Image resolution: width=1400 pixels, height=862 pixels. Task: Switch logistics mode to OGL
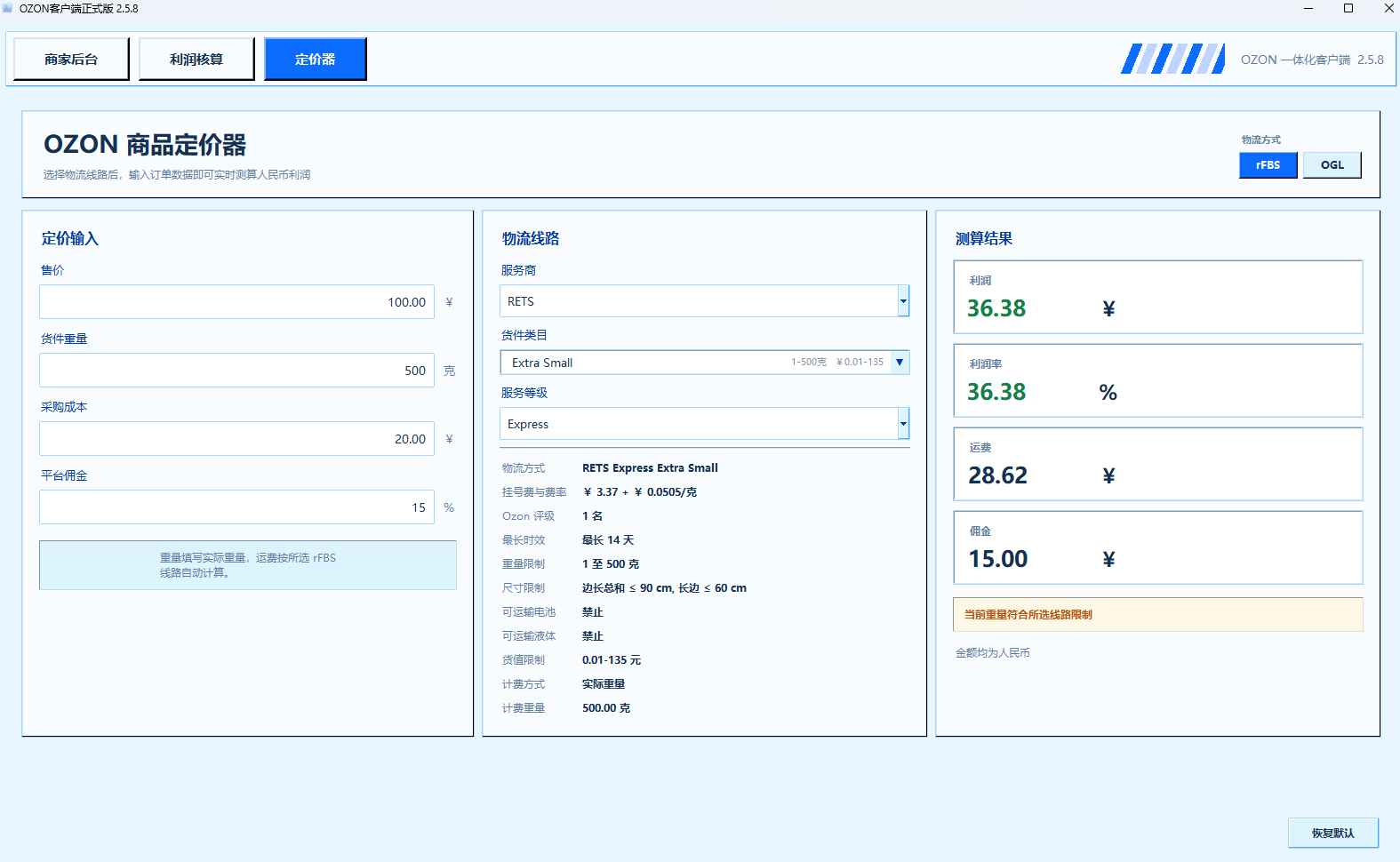click(x=1332, y=165)
